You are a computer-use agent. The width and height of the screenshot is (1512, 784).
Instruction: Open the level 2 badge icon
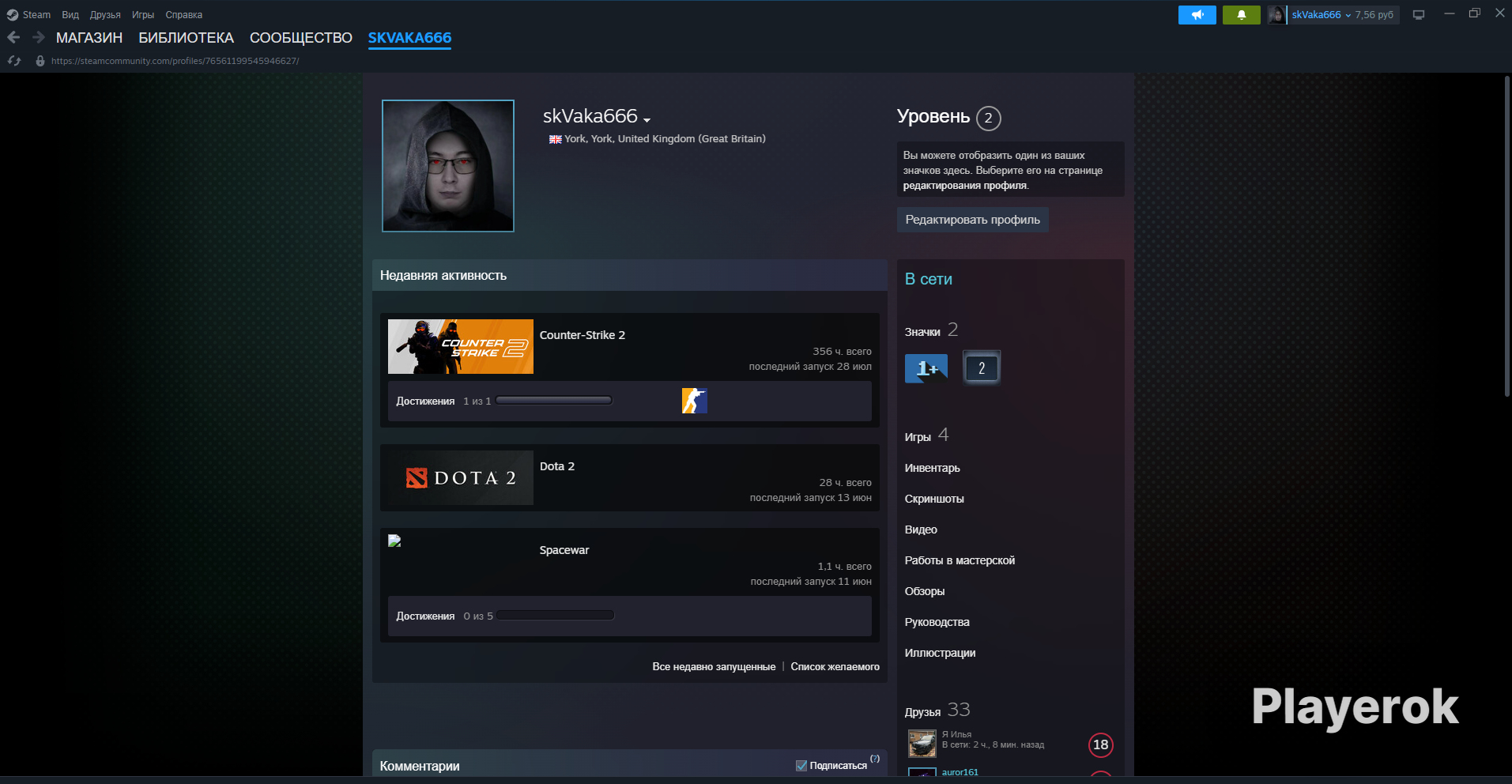click(x=982, y=368)
